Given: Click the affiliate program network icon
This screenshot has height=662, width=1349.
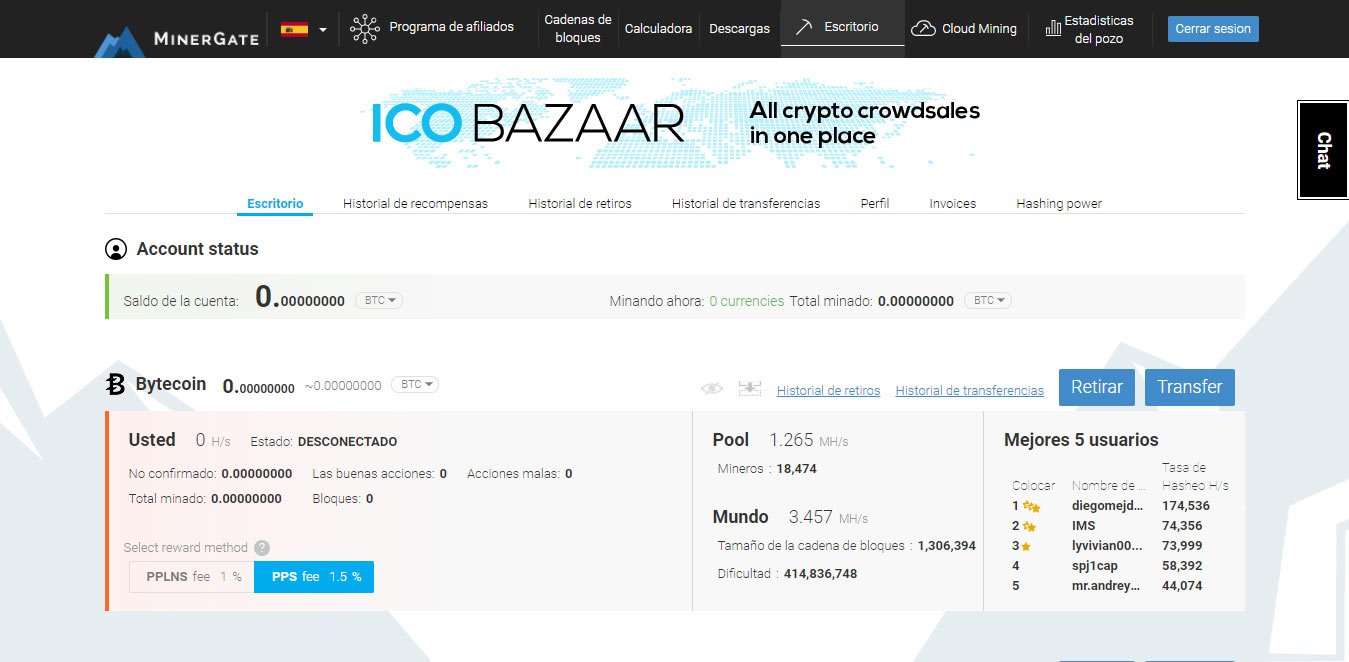Looking at the screenshot, I should point(365,28).
